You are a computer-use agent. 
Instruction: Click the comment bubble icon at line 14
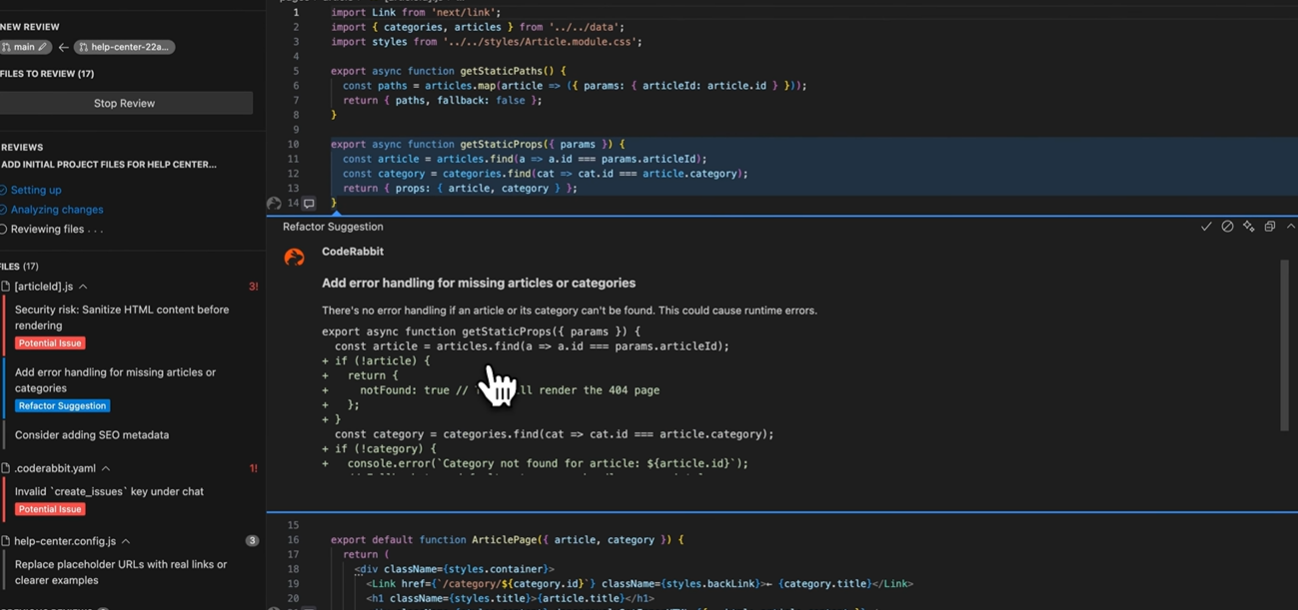click(x=309, y=203)
